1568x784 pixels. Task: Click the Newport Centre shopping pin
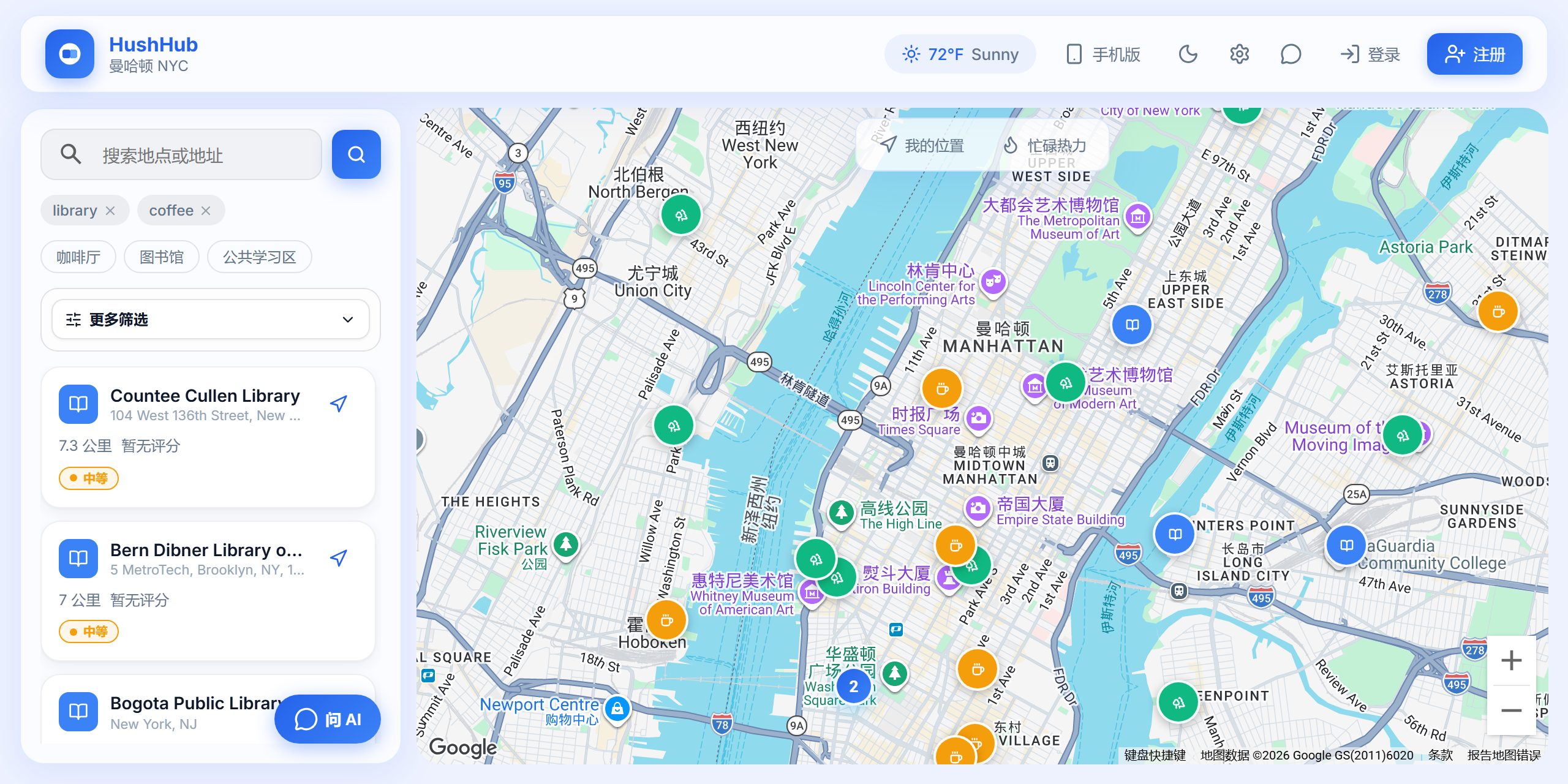tap(617, 709)
